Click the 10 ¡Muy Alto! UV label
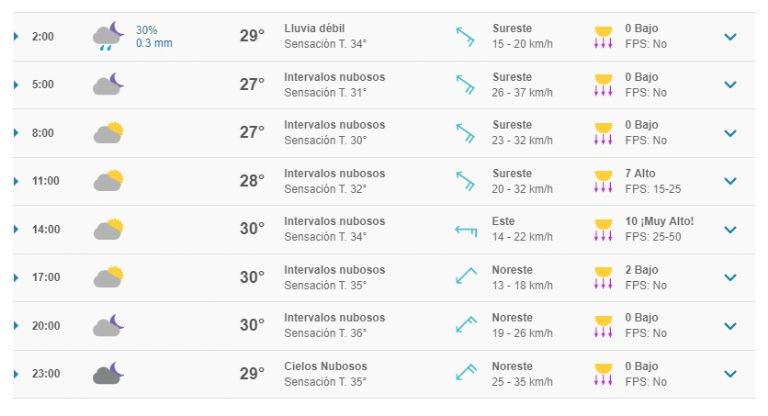 [659, 221]
